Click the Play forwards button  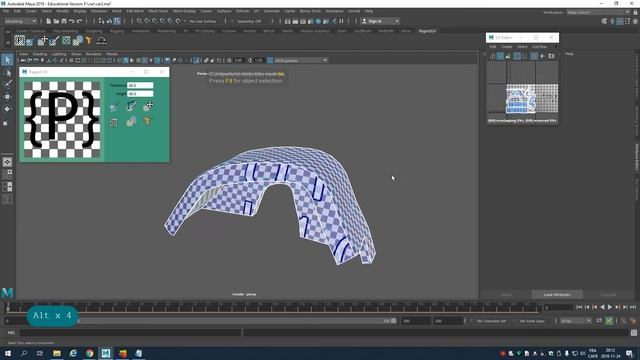(610, 307)
